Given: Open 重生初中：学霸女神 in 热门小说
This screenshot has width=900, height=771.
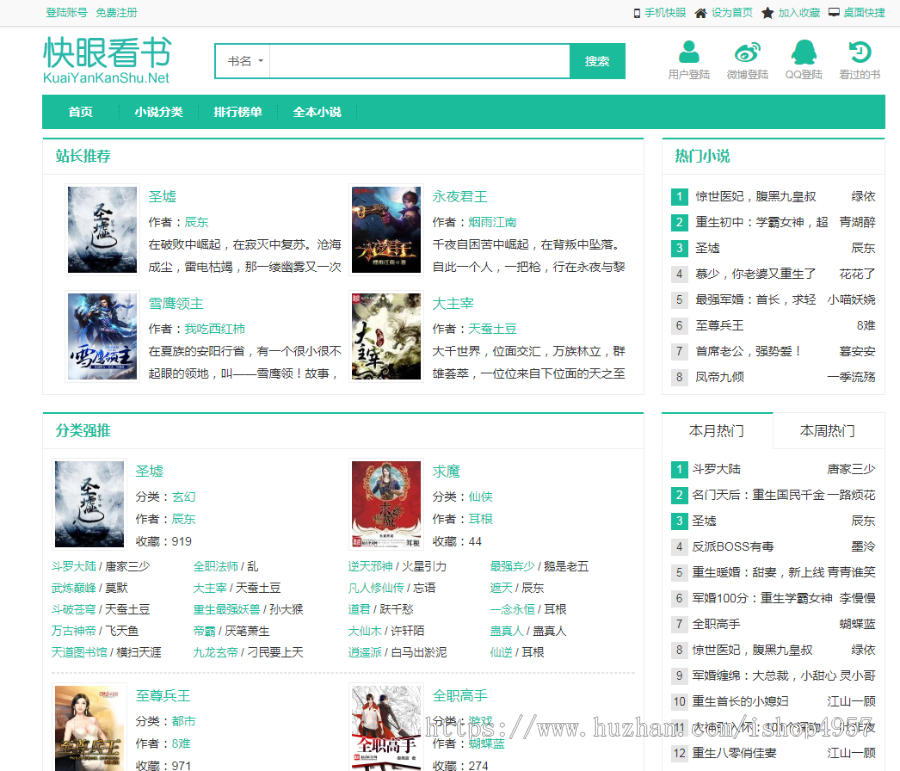Looking at the screenshot, I should tap(762, 222).
